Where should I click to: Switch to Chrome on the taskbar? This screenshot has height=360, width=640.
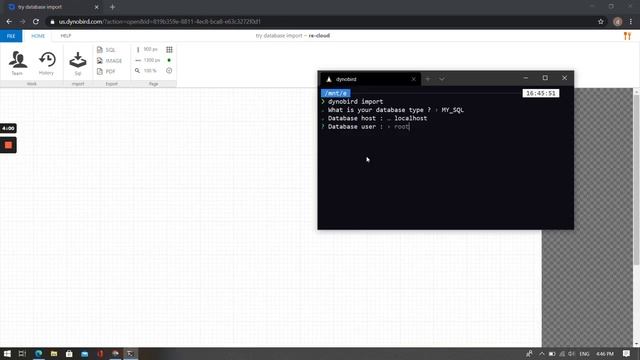pyautogui.click(x=116, y=353)
